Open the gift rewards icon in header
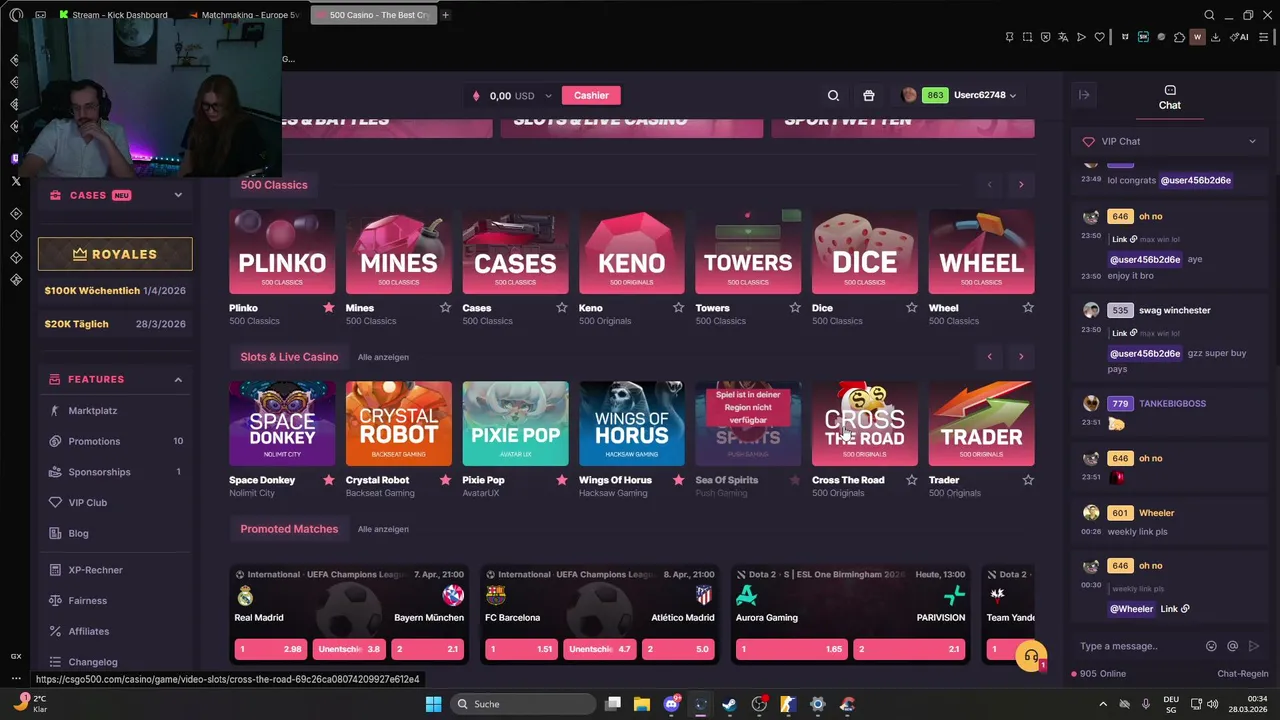1280x720 pixels. 868,95
